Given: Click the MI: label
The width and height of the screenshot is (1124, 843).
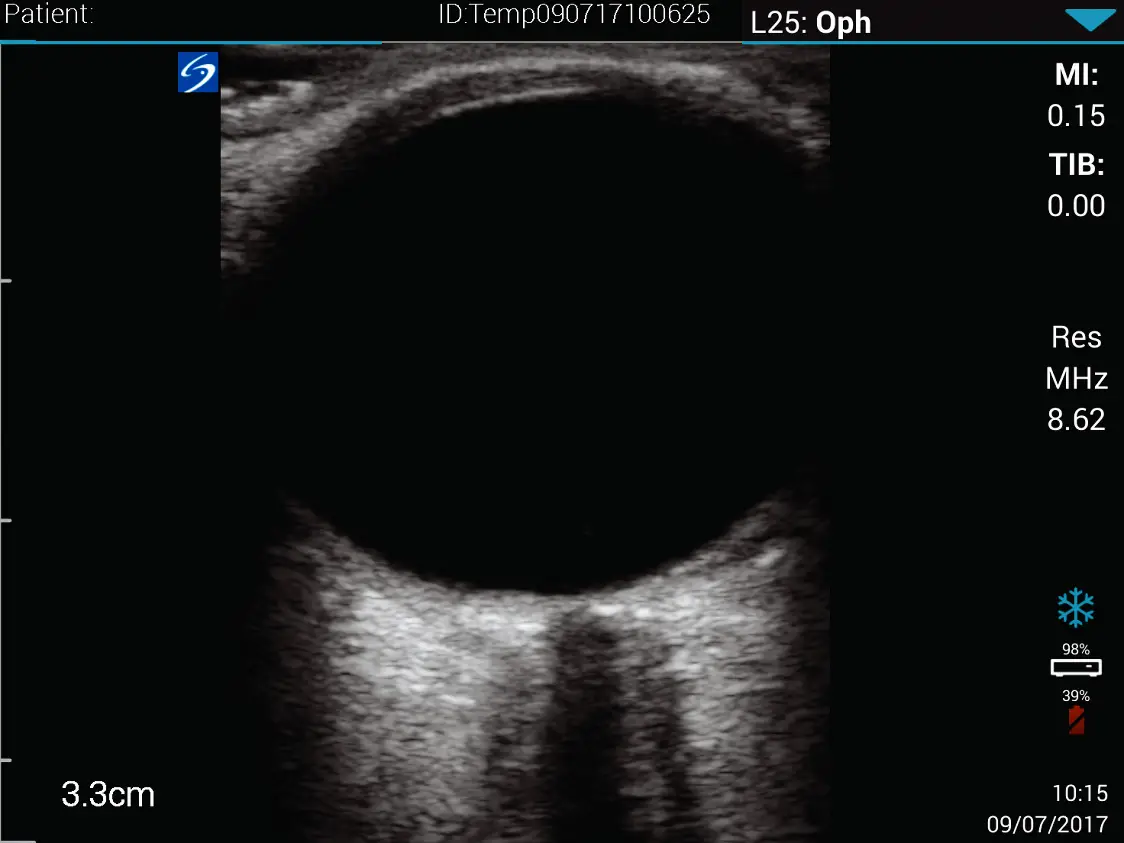Looking at the screenshot, I should (x=1077, y=74).
